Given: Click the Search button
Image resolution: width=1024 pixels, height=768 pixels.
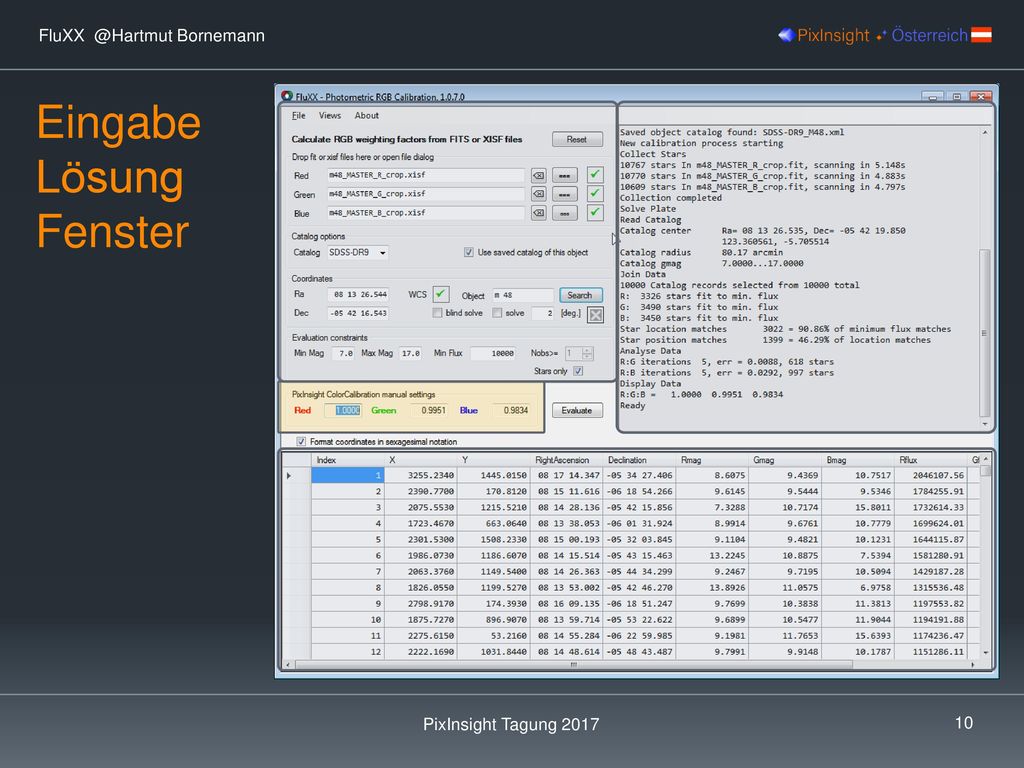Looking at the screenshot, I should [580, 295].
